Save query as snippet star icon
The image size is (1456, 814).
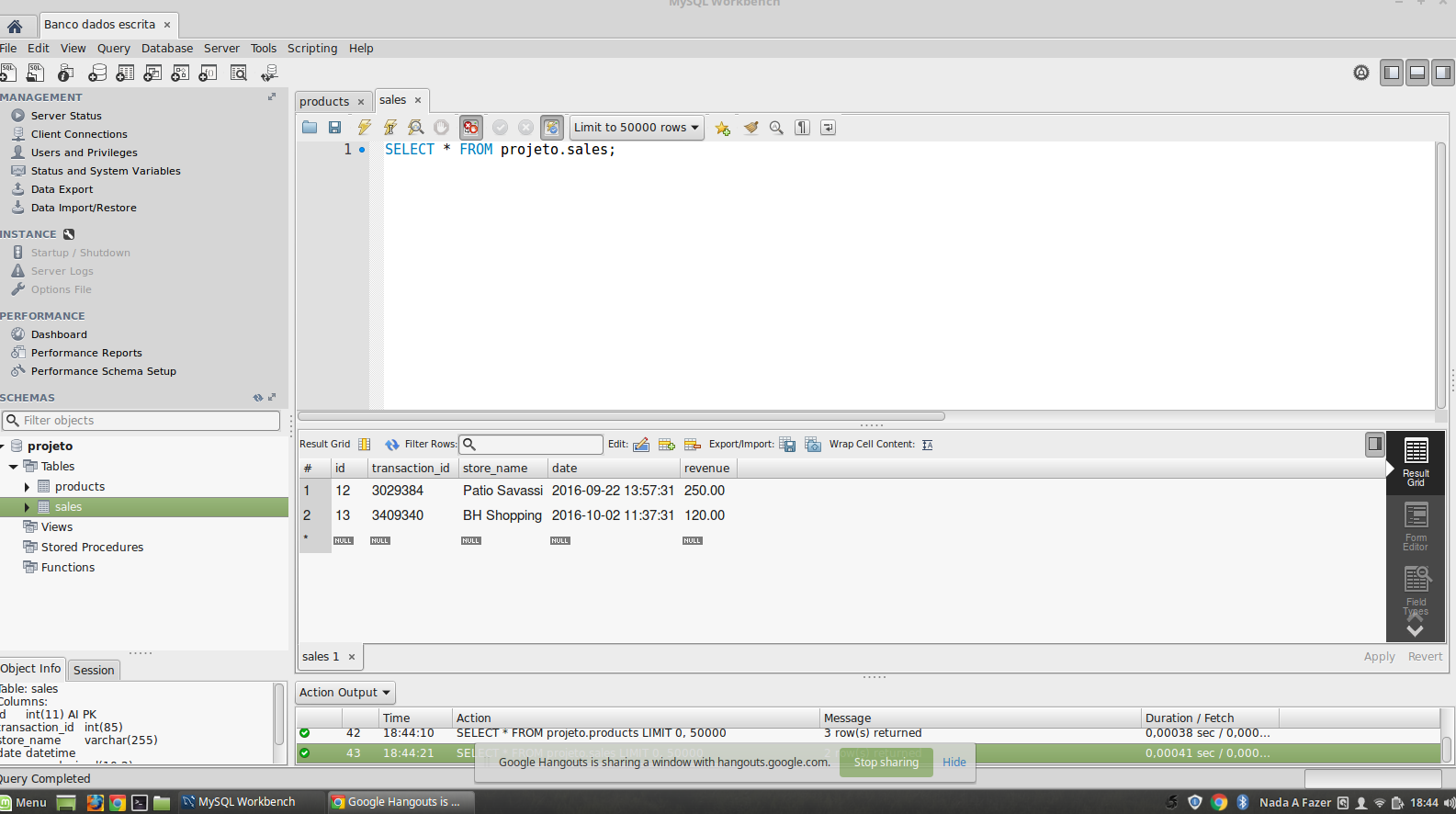[x=723, y=128]
